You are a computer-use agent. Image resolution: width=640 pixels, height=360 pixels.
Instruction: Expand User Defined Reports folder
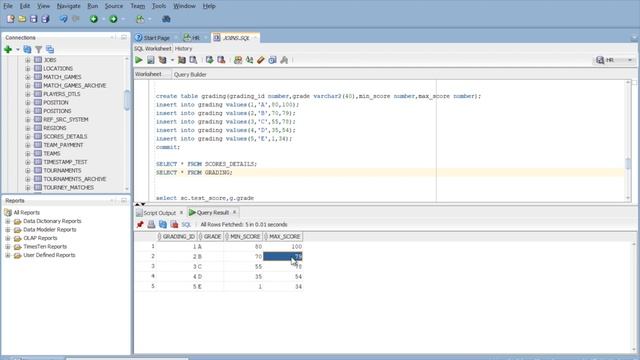8,255
